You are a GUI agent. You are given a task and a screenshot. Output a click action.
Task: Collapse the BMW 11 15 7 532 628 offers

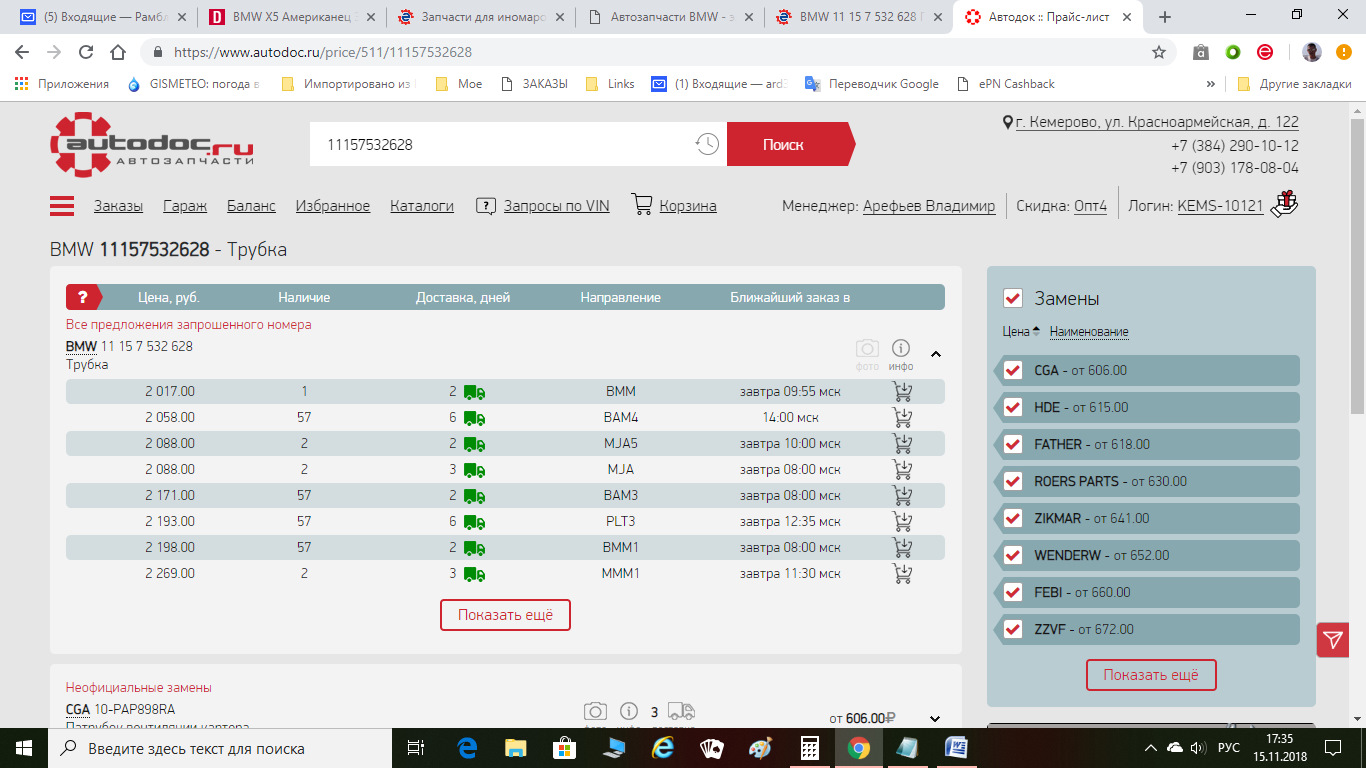[x=936, y=354]
